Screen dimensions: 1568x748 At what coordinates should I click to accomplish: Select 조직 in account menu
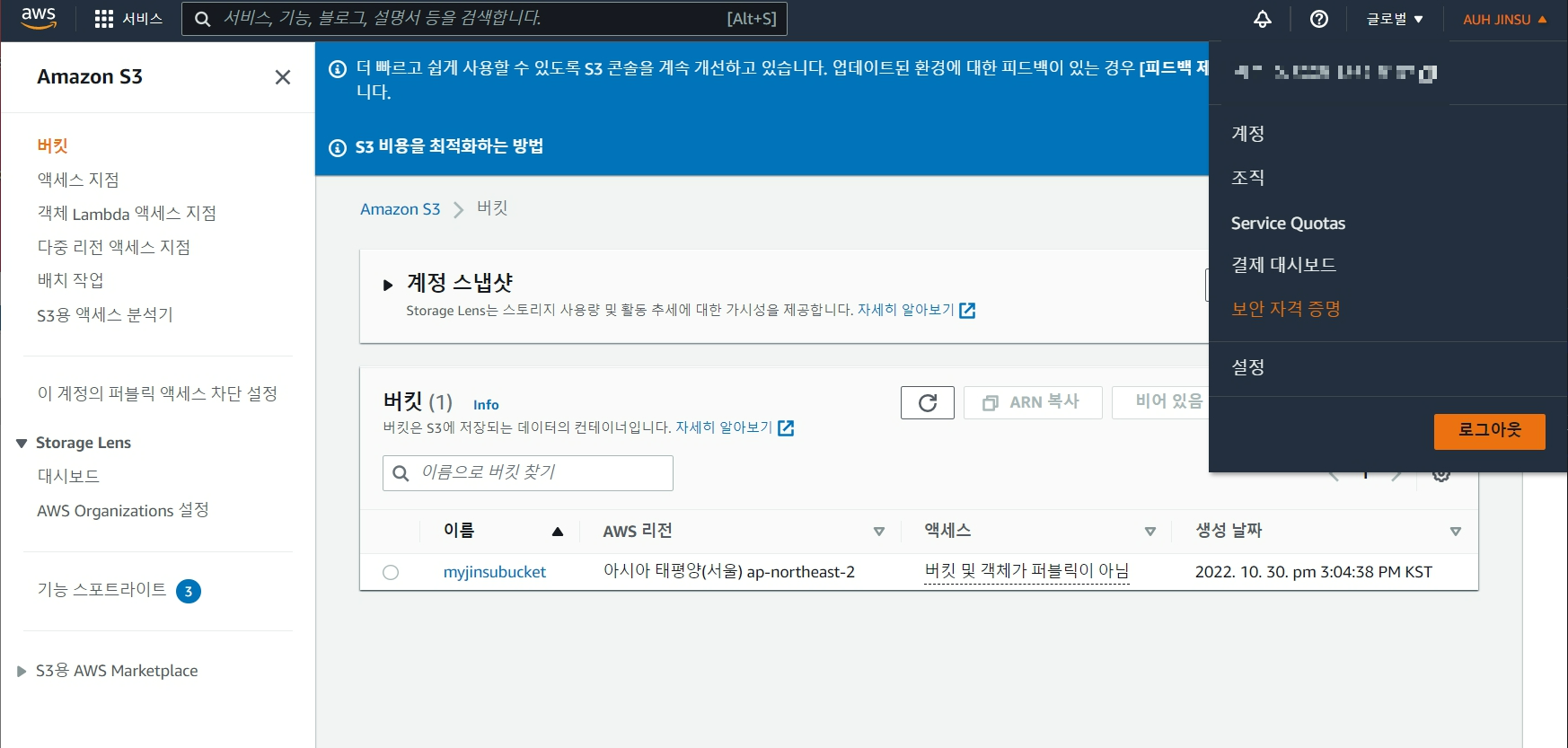(1248, 178)
